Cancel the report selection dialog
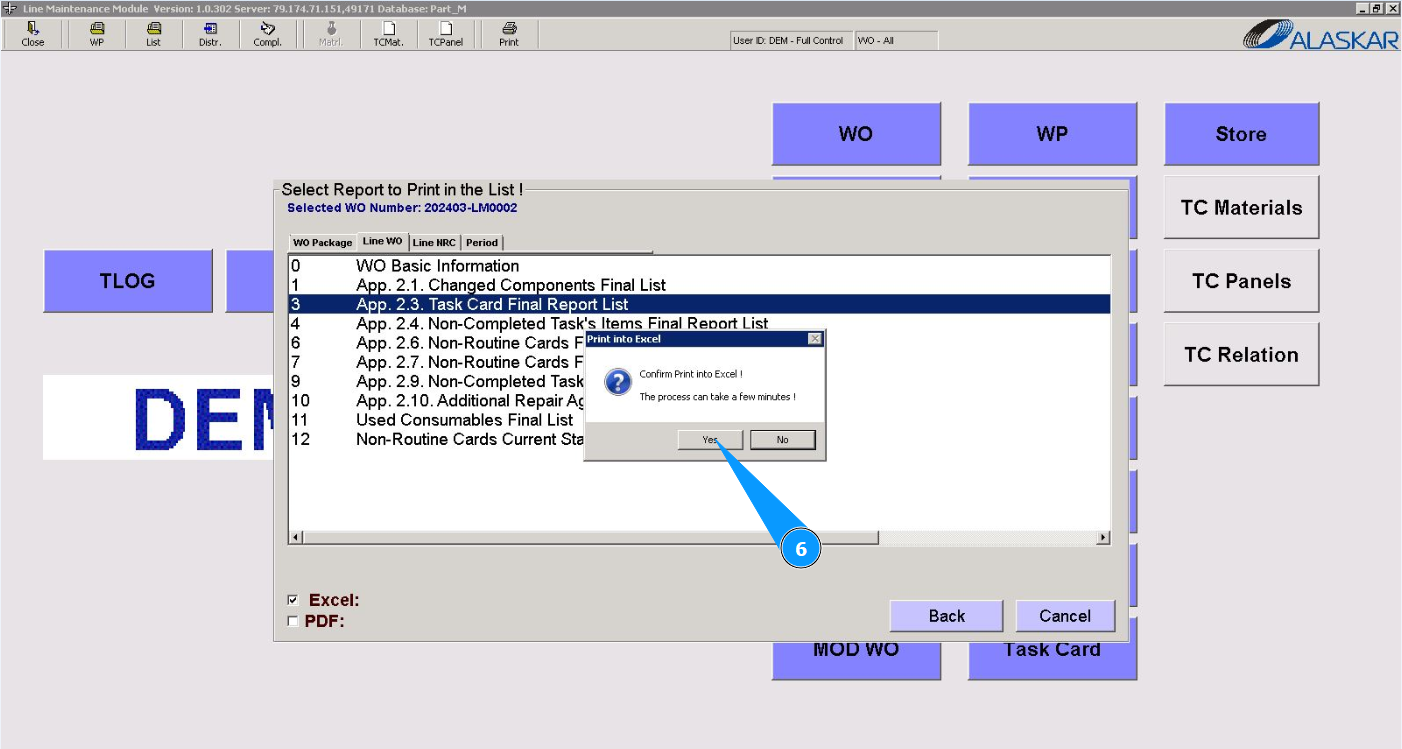This screenshot has width=1402, height=749. 1065,616
